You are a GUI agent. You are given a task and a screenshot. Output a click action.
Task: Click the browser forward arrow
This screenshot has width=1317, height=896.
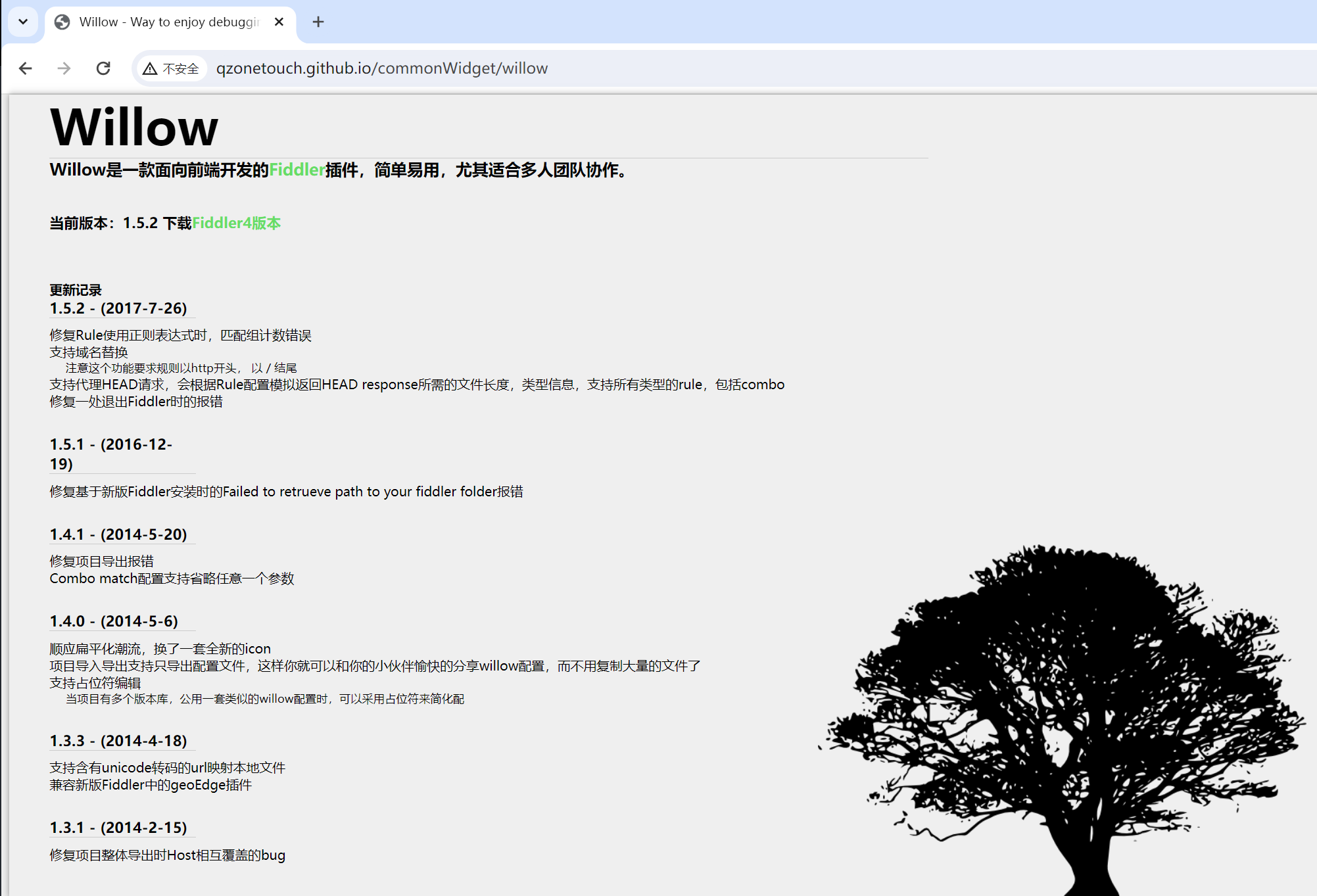click(x=64, y=68)
